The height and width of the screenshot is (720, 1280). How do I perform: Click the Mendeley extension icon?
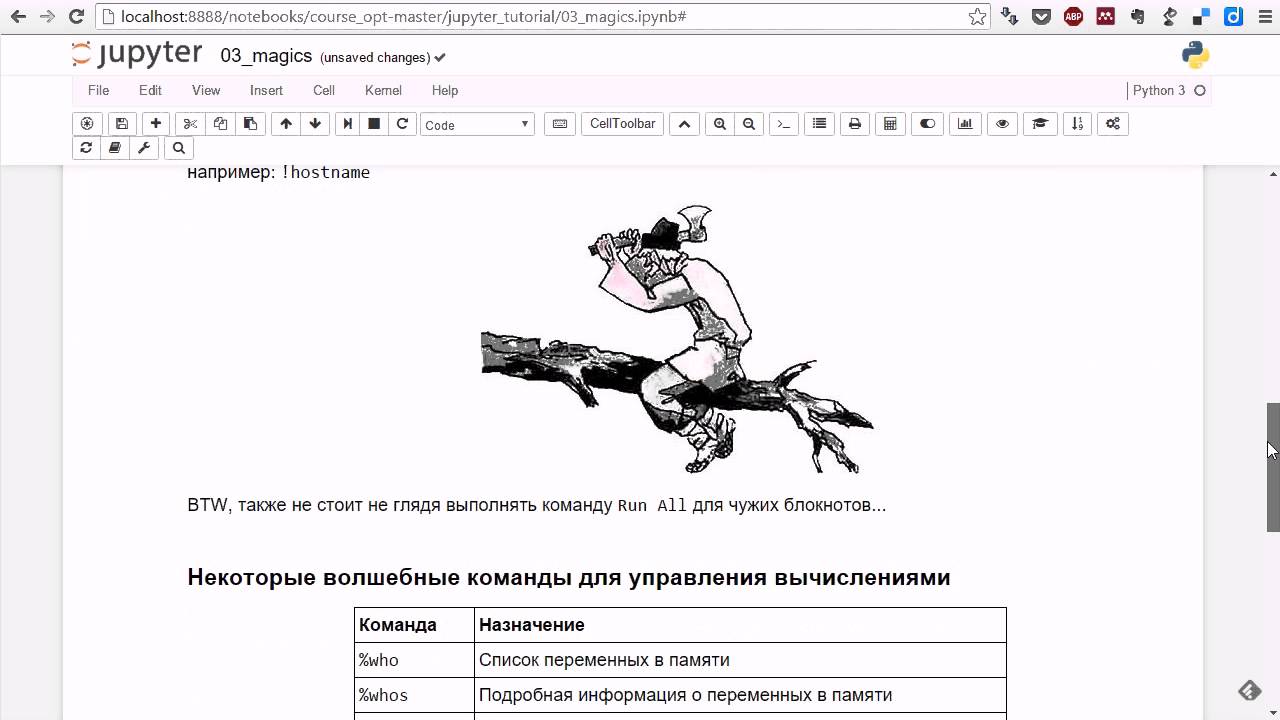pos(1105,16)
